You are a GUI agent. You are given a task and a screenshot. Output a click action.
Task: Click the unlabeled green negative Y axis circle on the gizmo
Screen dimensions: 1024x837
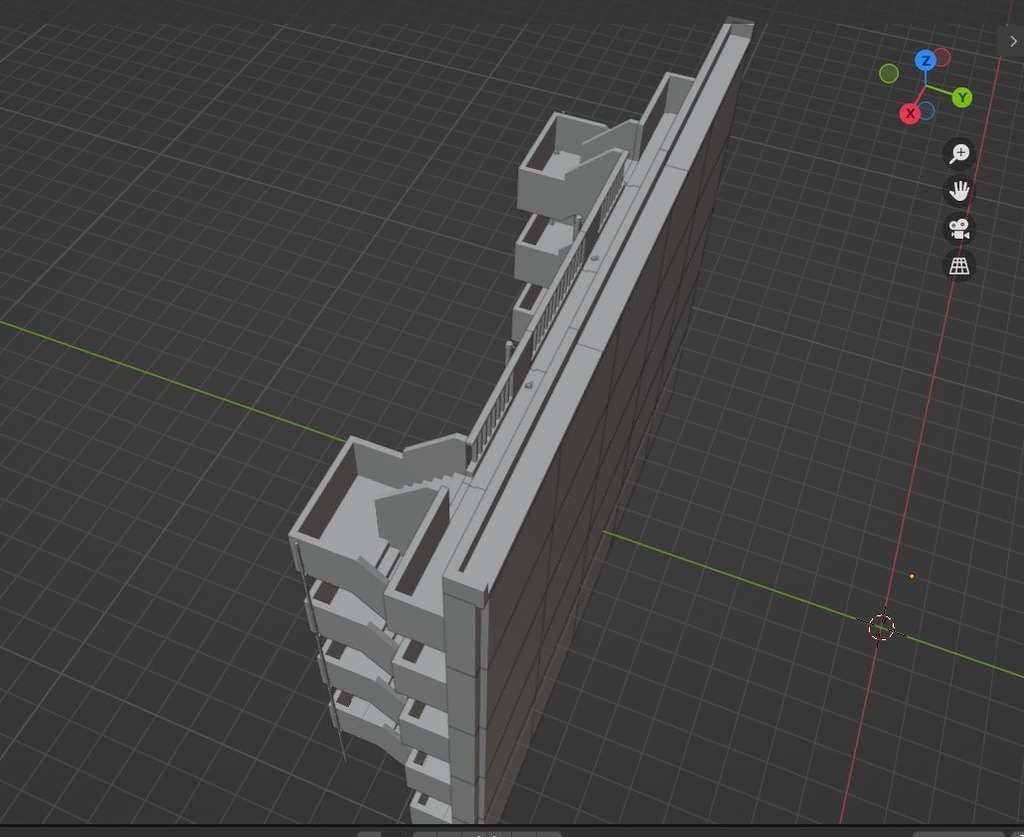pyautogui.click(x=889, y=74)
